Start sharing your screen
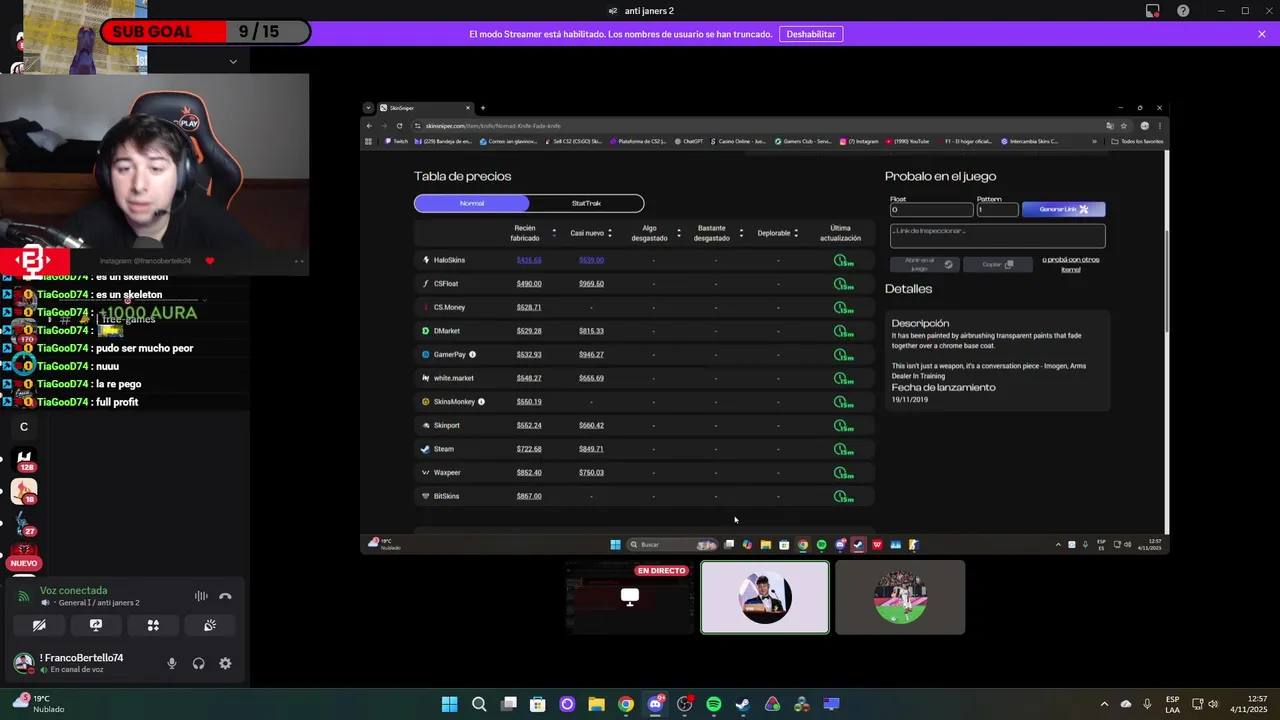The image size is (1280, 720). coord(96,625)
